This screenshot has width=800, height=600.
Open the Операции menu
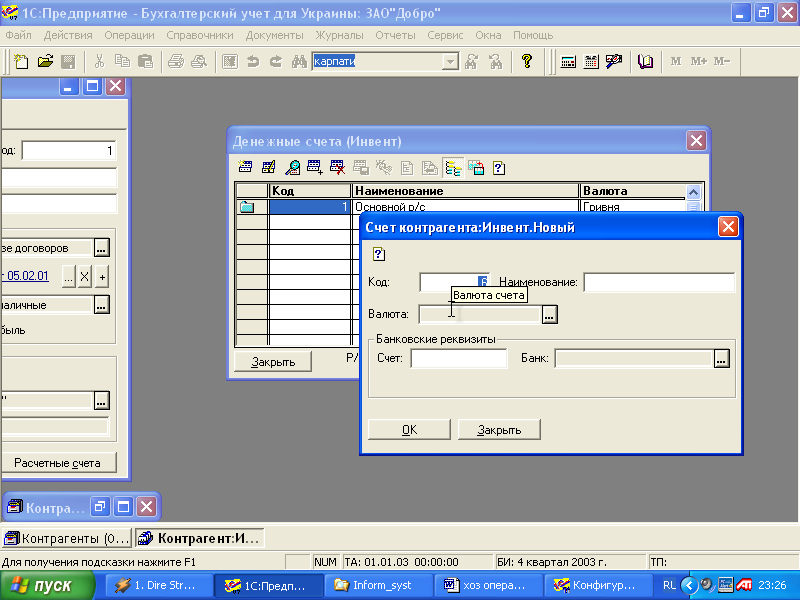129,35
